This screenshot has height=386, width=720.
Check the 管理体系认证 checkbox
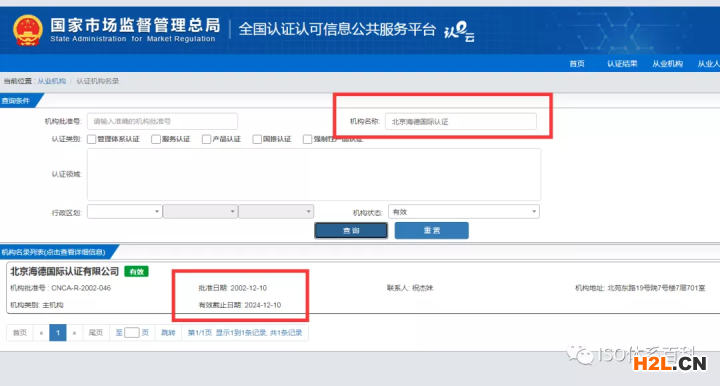tap(92, 139)
